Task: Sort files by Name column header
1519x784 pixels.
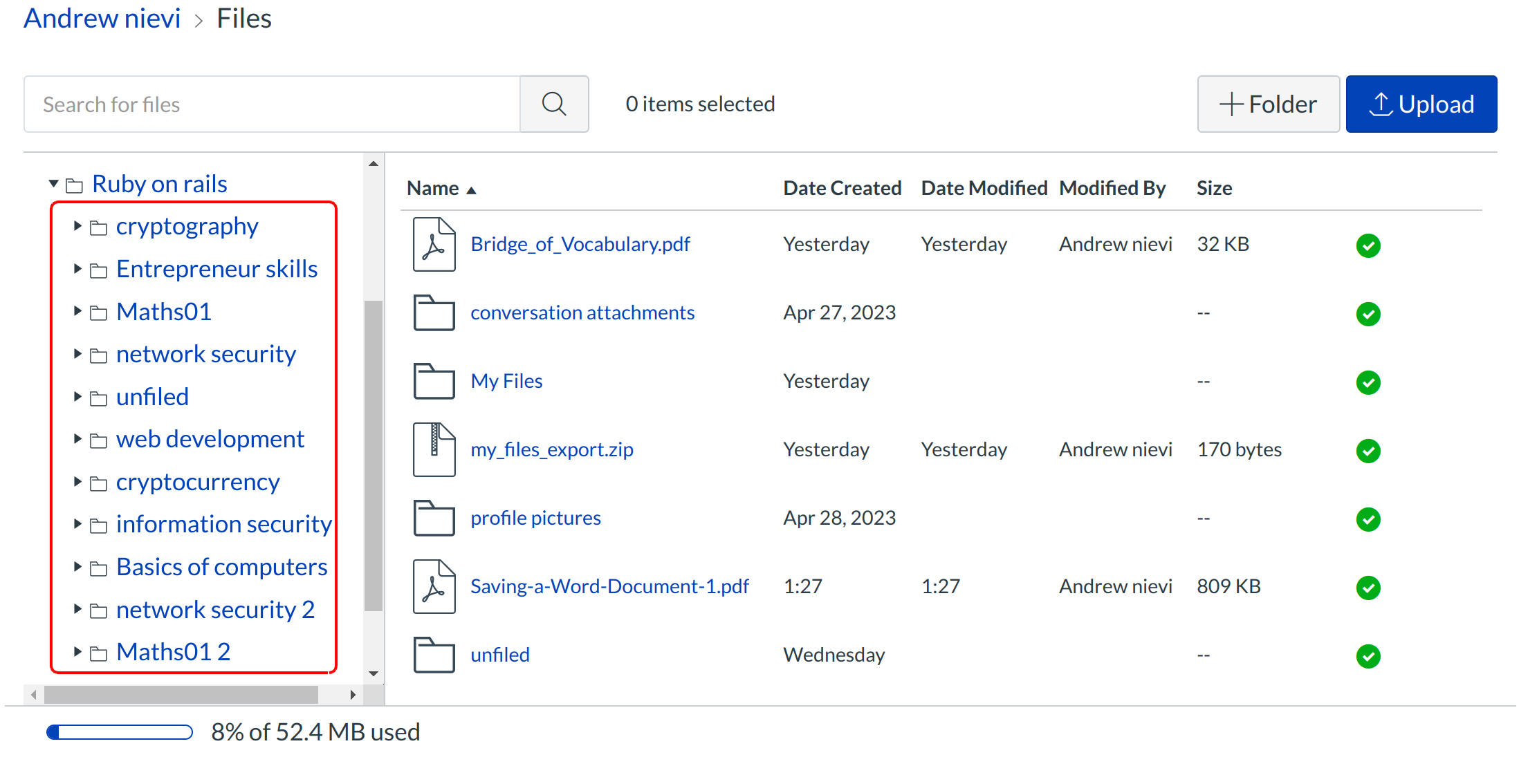Action: (x=433, y=188)
